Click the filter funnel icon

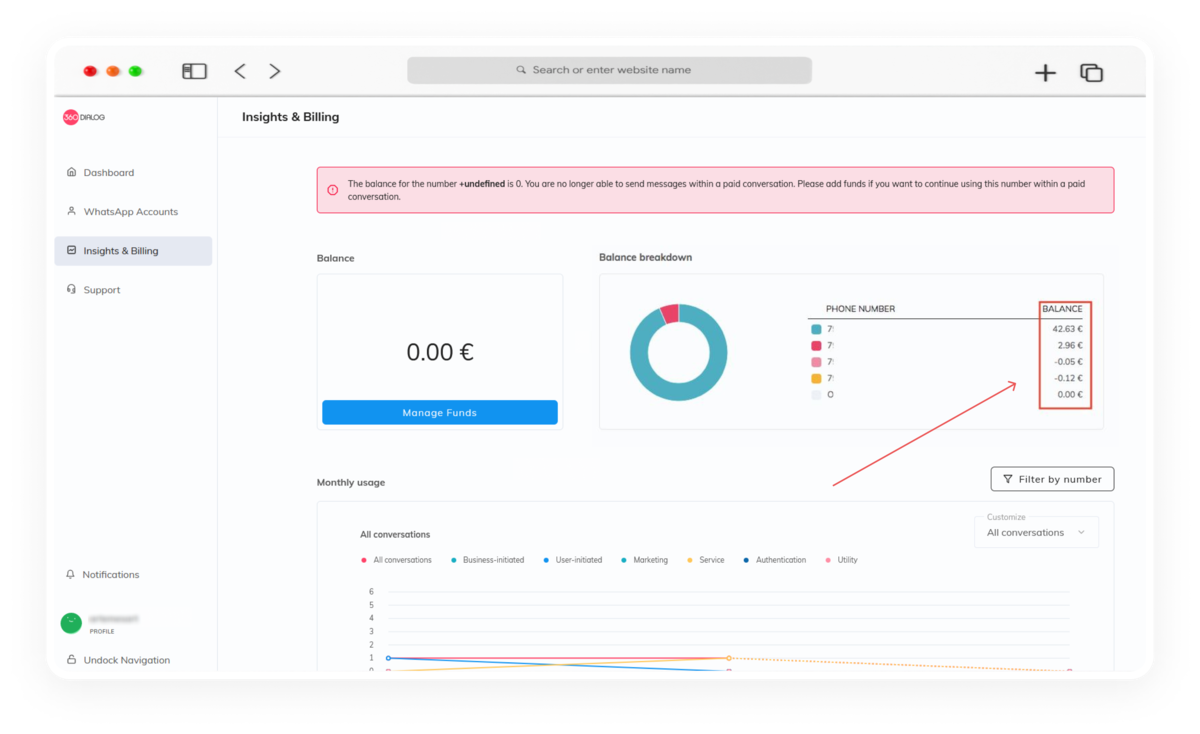pos(1007,479)
